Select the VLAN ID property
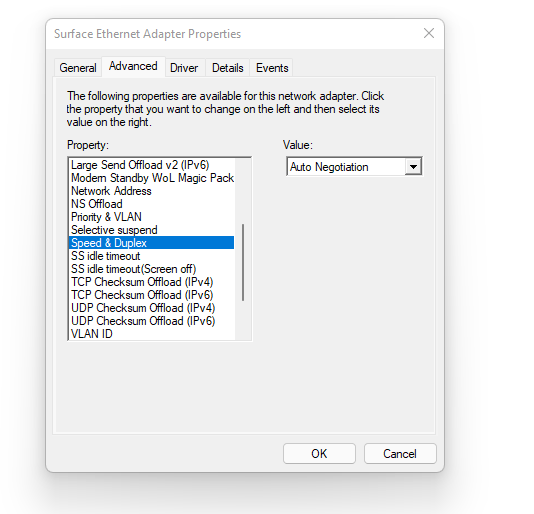The height and width of the screenshot is (514, 534). click(152, 334)
